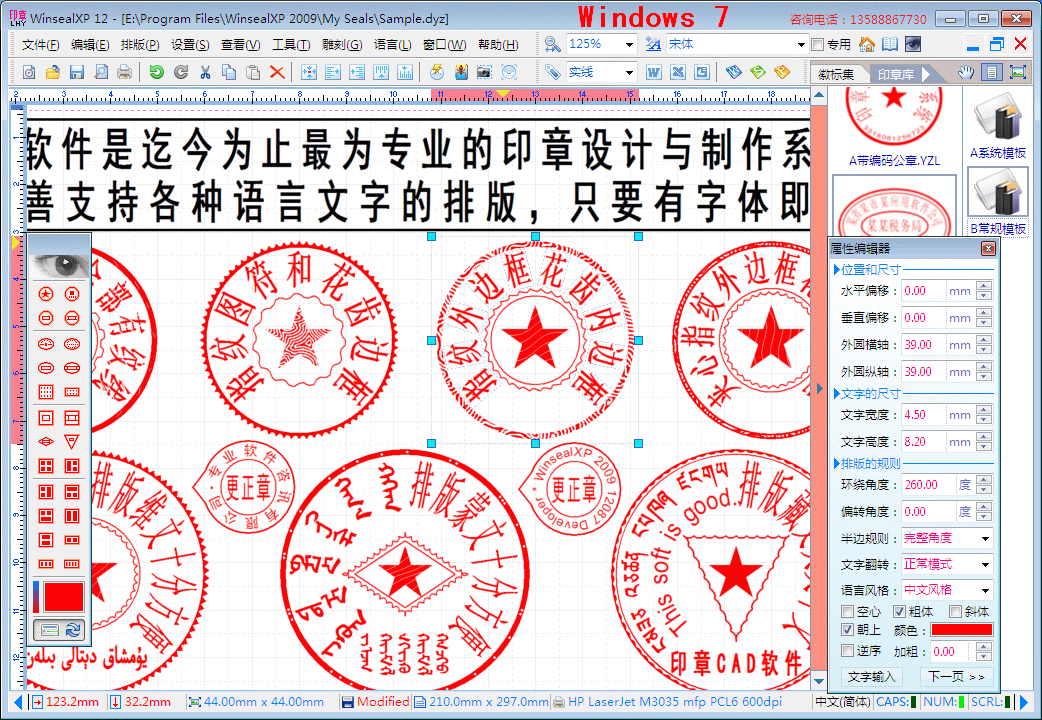Click the list view icon in library panel
Screen dimensions: 1042x720
pos(991,72)
